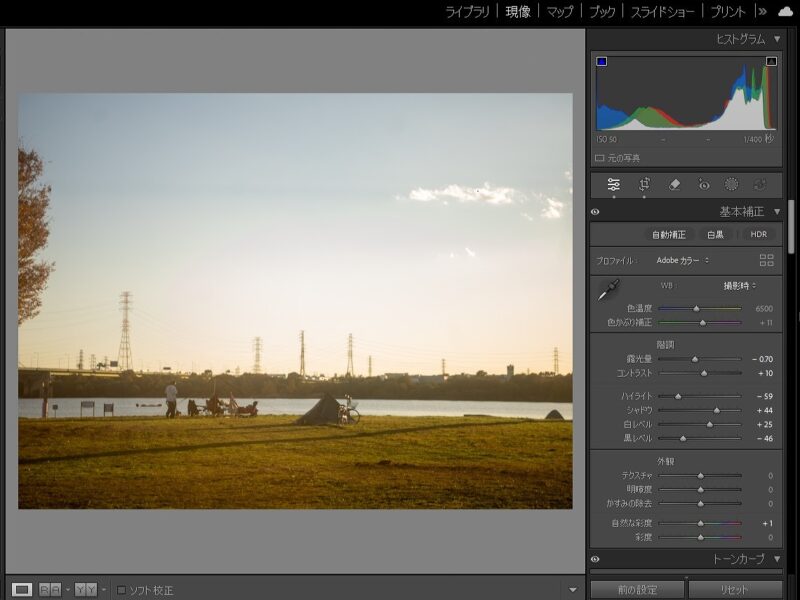
Task: Select the Red Eye correction tool
Action: 703,185
